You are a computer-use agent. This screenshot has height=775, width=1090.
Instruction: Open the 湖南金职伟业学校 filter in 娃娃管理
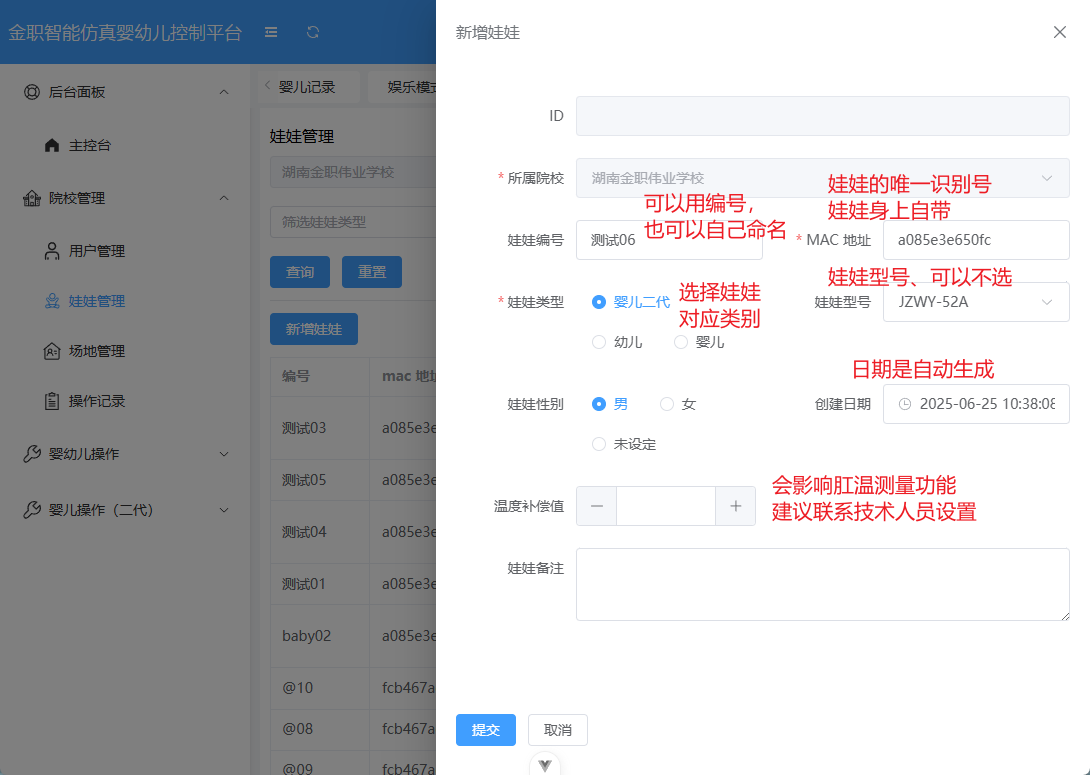tap(353, 172)
